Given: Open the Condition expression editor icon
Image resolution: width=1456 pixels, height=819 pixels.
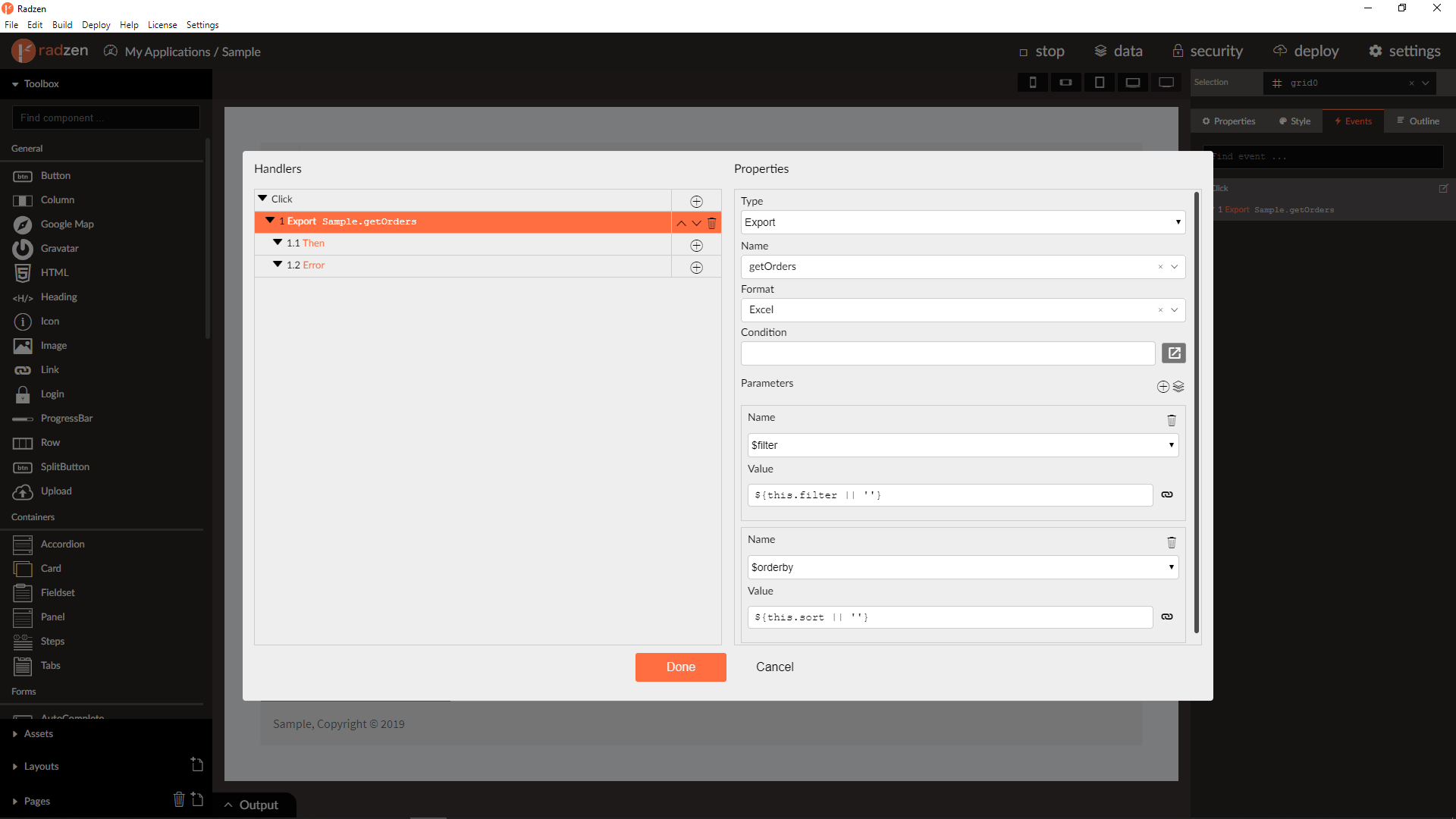Looking at the screenshot, I should (x=1174, y=353).
